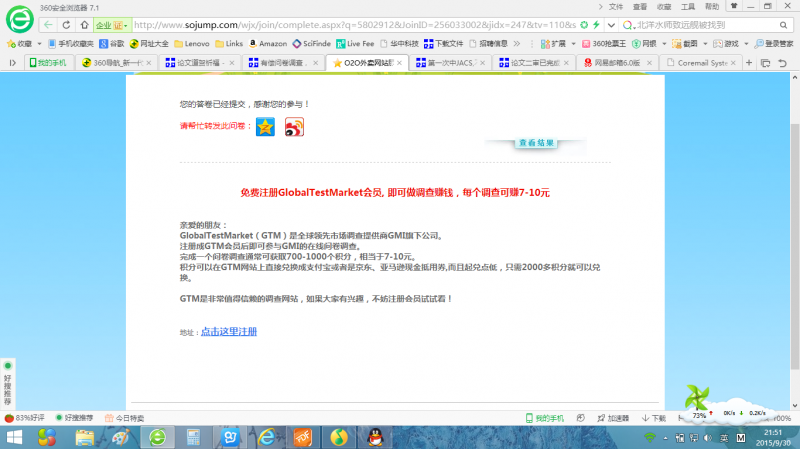
Task: Switch to the Coremail Syste tab
Action: pyautogui.click(x=699, y=63)
